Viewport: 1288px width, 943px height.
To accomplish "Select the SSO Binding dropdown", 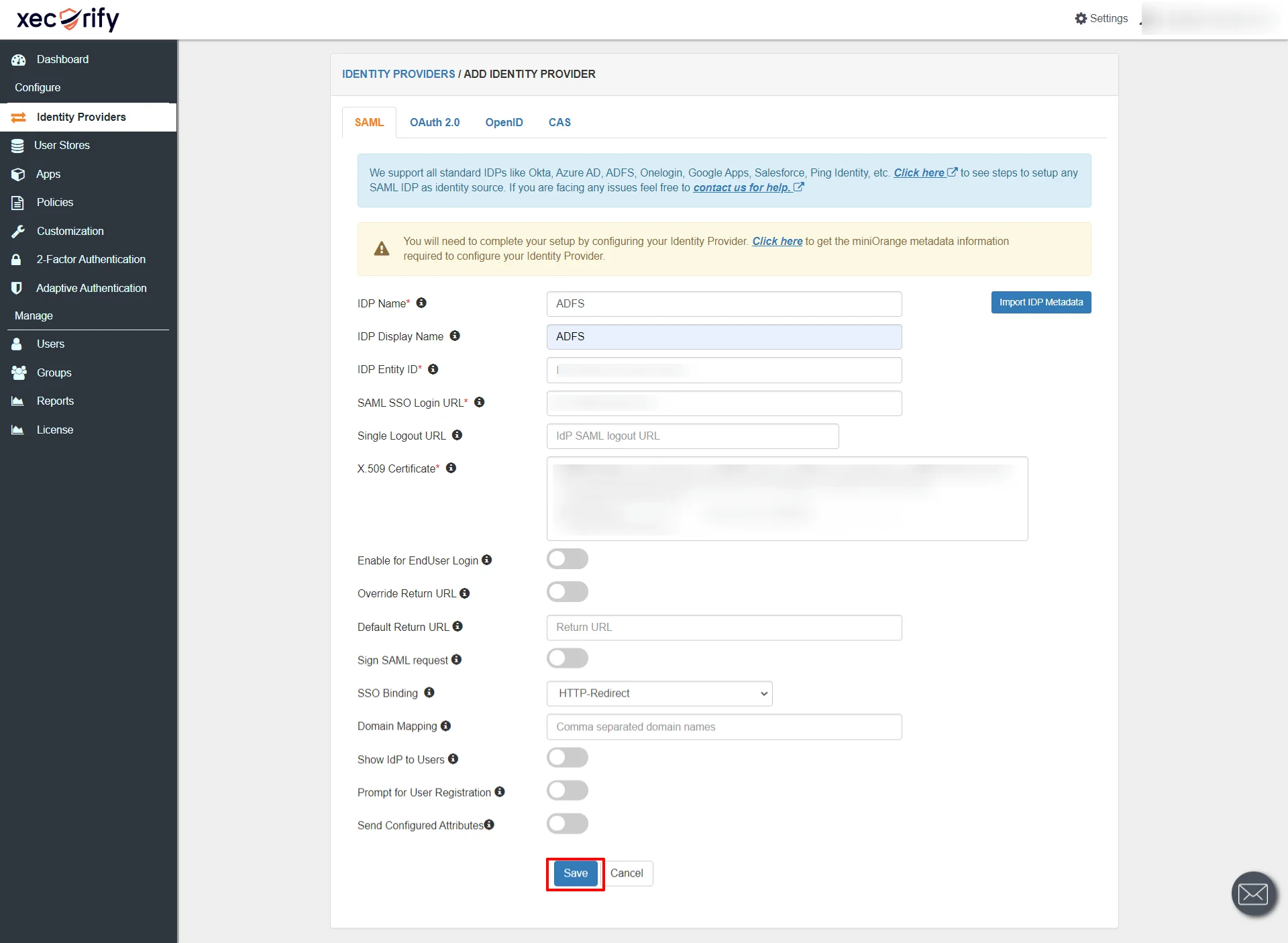I will 659,693.
